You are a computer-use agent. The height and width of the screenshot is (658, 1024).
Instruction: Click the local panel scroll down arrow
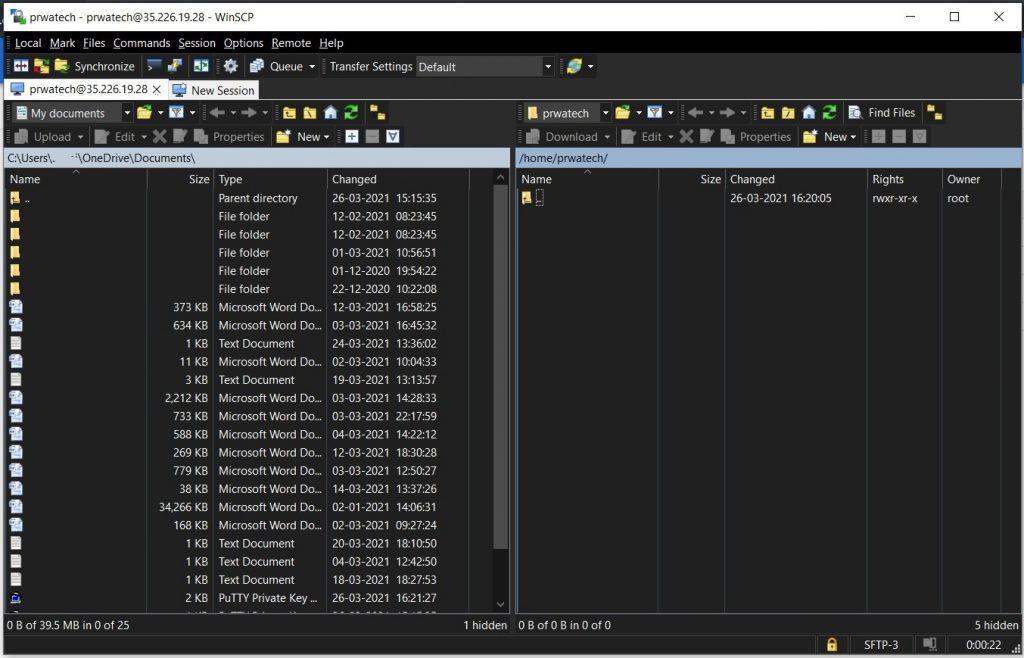tap(501, 605)
